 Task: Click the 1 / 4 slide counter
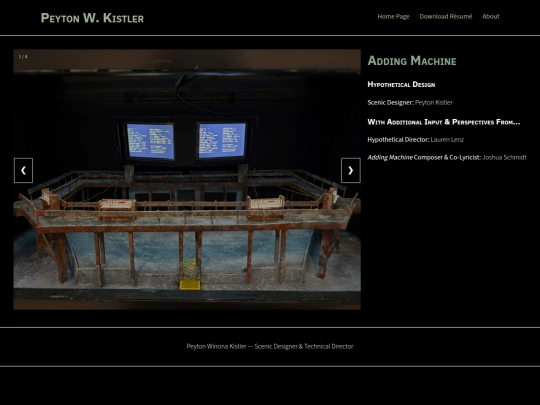[23, 57]
